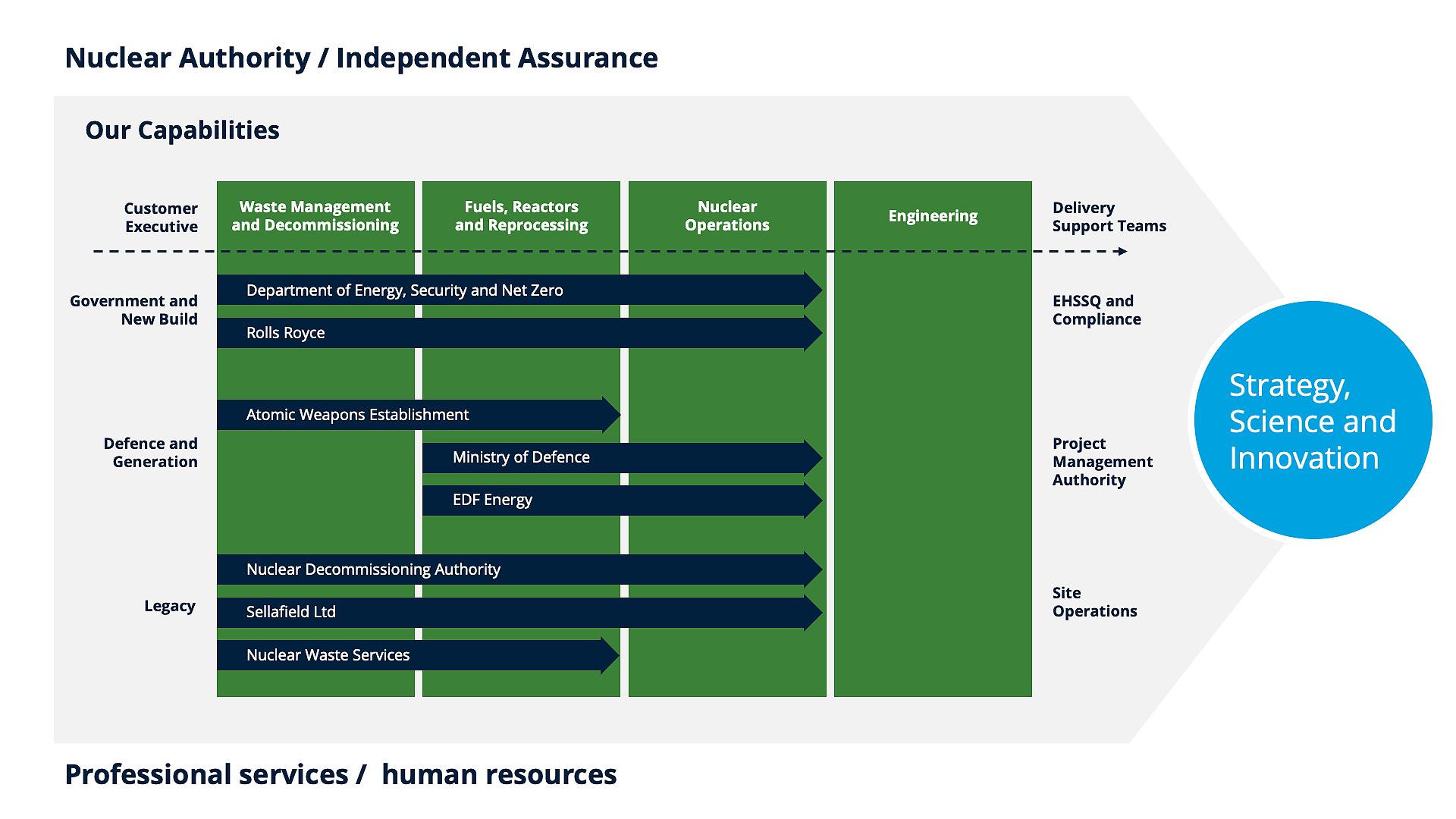The width and height of the screenshot is (1456, 819).
Task: Select the 'Delivery Support Teams' label
Action: pyautogui.click(x=1109, y=217)
